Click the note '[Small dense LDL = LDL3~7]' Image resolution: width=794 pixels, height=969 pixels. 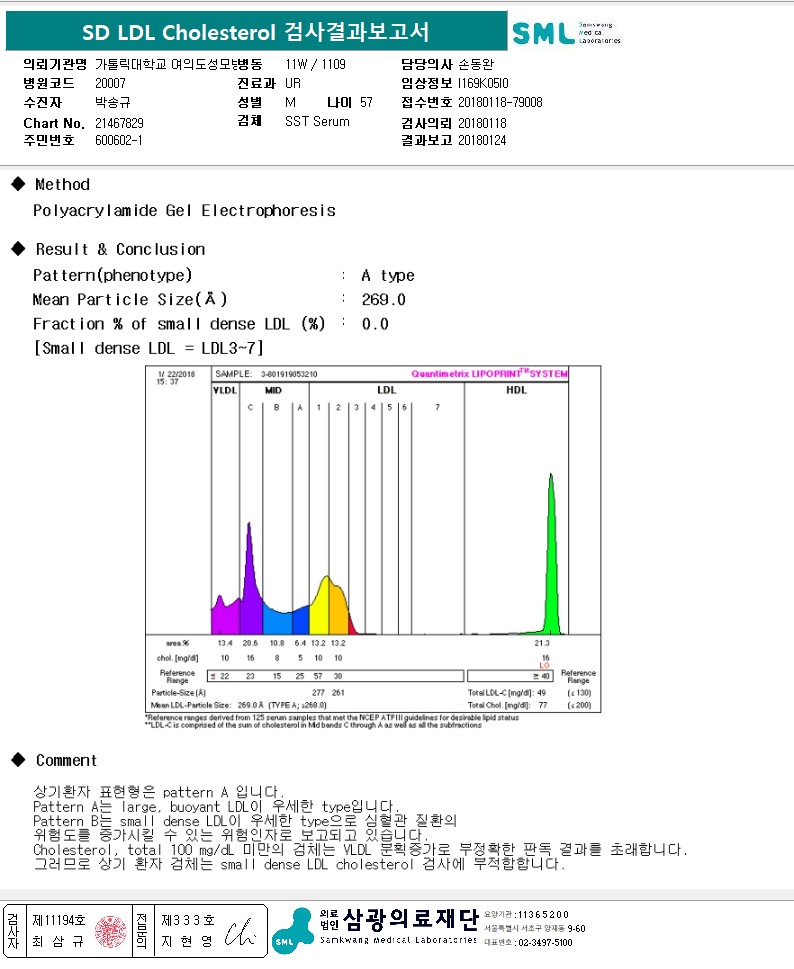(x=148, y=349)
